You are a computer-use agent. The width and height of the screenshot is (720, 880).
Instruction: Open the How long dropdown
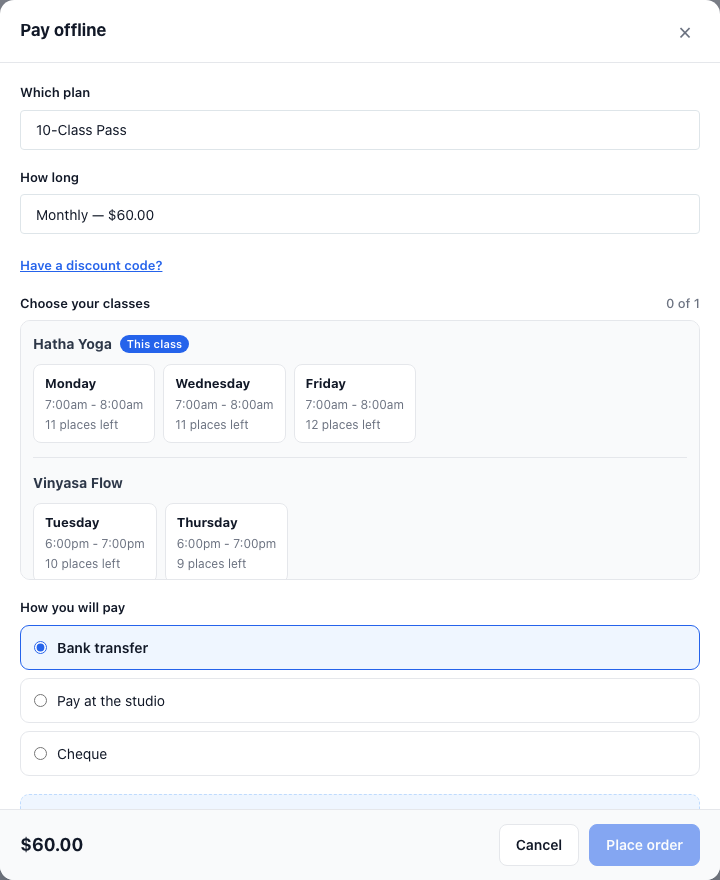point(360,214)
